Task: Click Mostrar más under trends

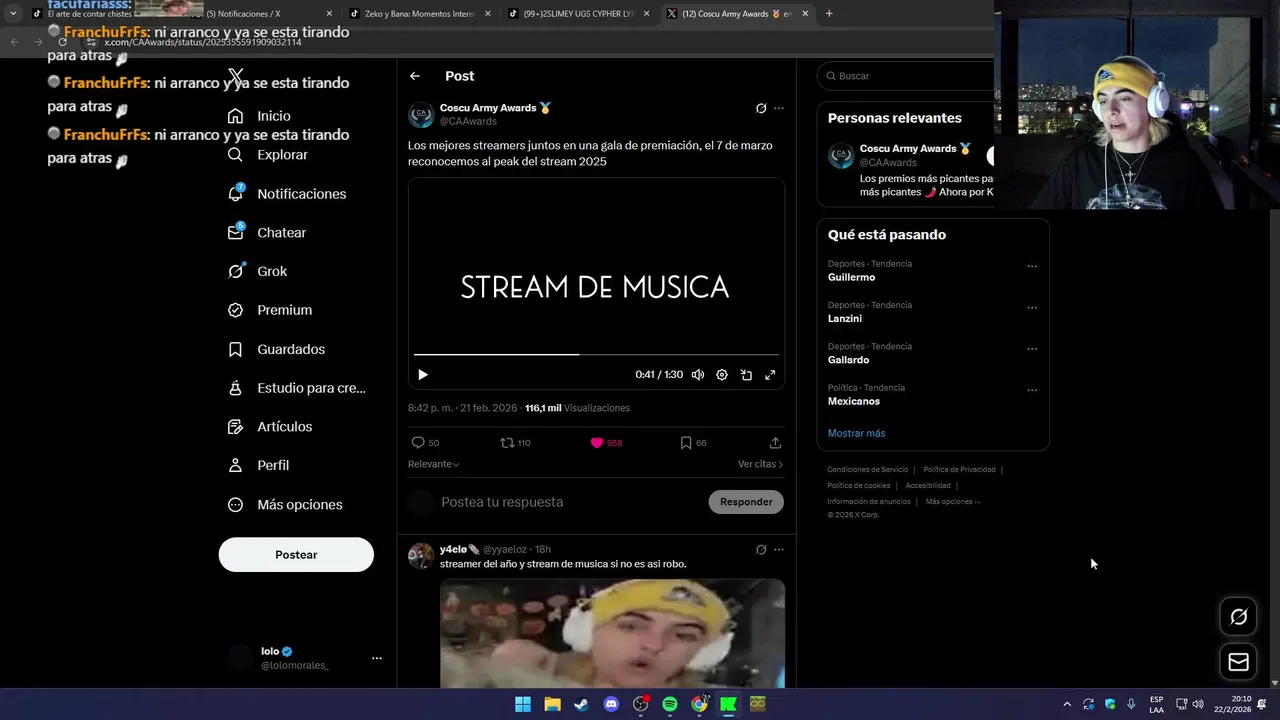Action: click(856, 433)
